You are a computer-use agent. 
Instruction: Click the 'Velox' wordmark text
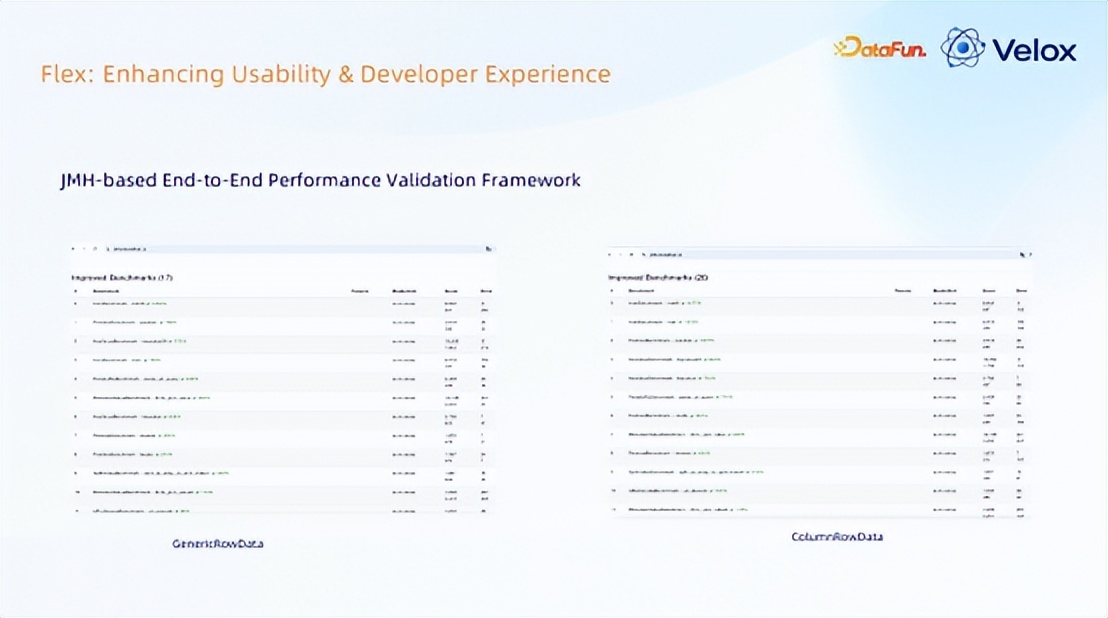(x=1034, y=50)
